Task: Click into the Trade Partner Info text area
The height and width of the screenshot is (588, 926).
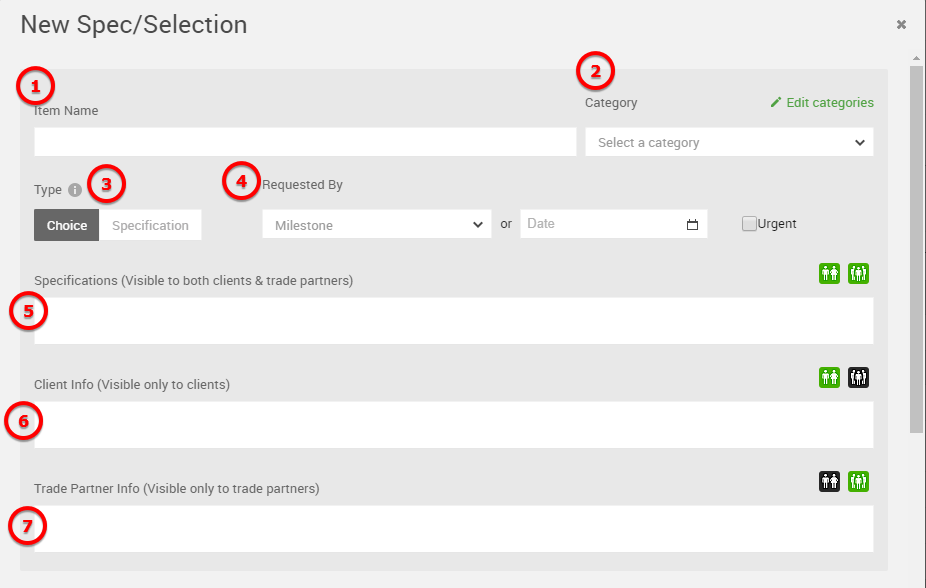Action: point(453,528)
